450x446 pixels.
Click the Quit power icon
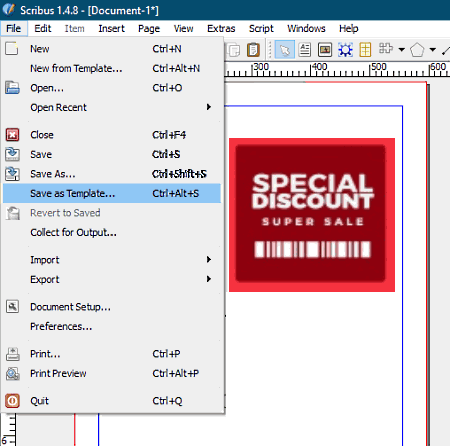pyautogui.click(x=12, y=401)
